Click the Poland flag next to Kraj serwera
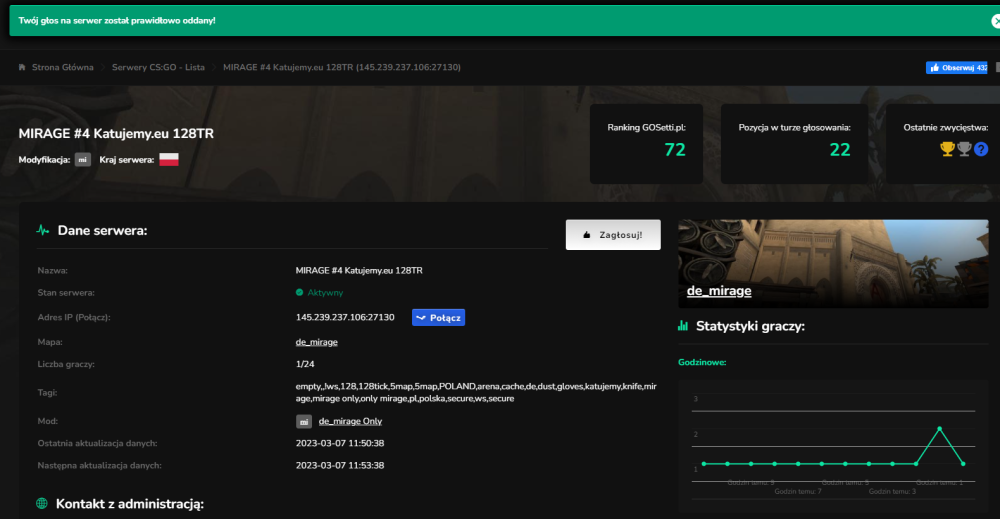 tap(169, 159)
